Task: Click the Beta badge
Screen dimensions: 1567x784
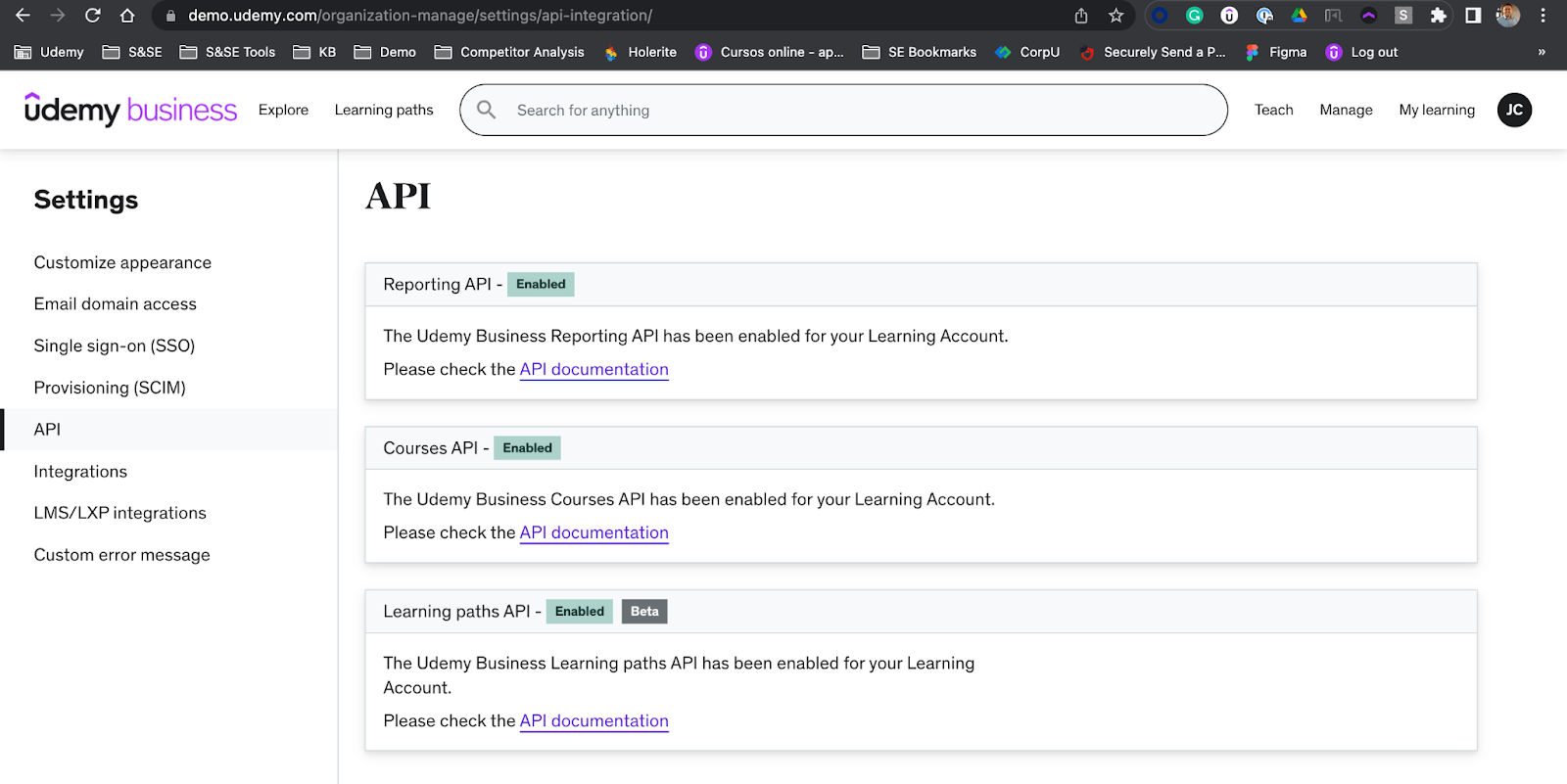Action: point(644,611)
